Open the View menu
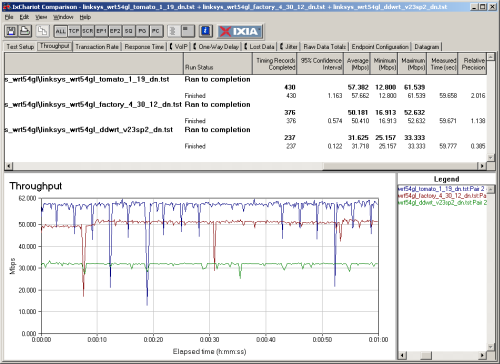This screenshot has width=500, height=364. 41,17
